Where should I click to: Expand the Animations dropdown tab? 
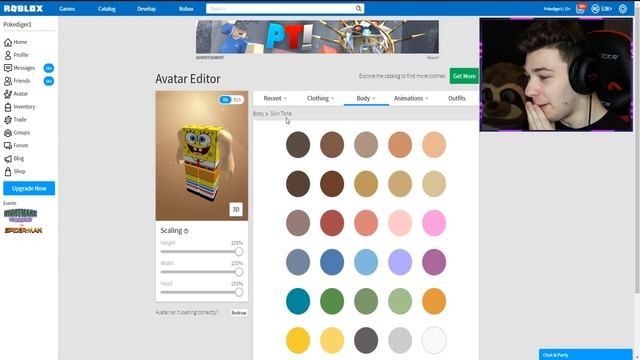(x=411, y=98)
